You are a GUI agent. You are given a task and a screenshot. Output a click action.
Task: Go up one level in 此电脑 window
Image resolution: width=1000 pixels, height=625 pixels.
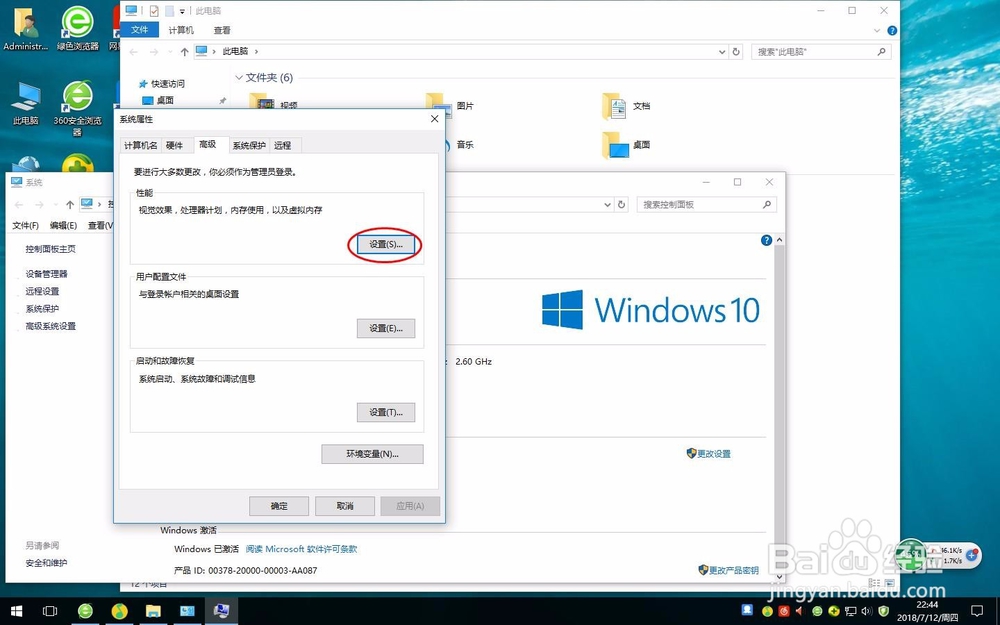[184, 52]
